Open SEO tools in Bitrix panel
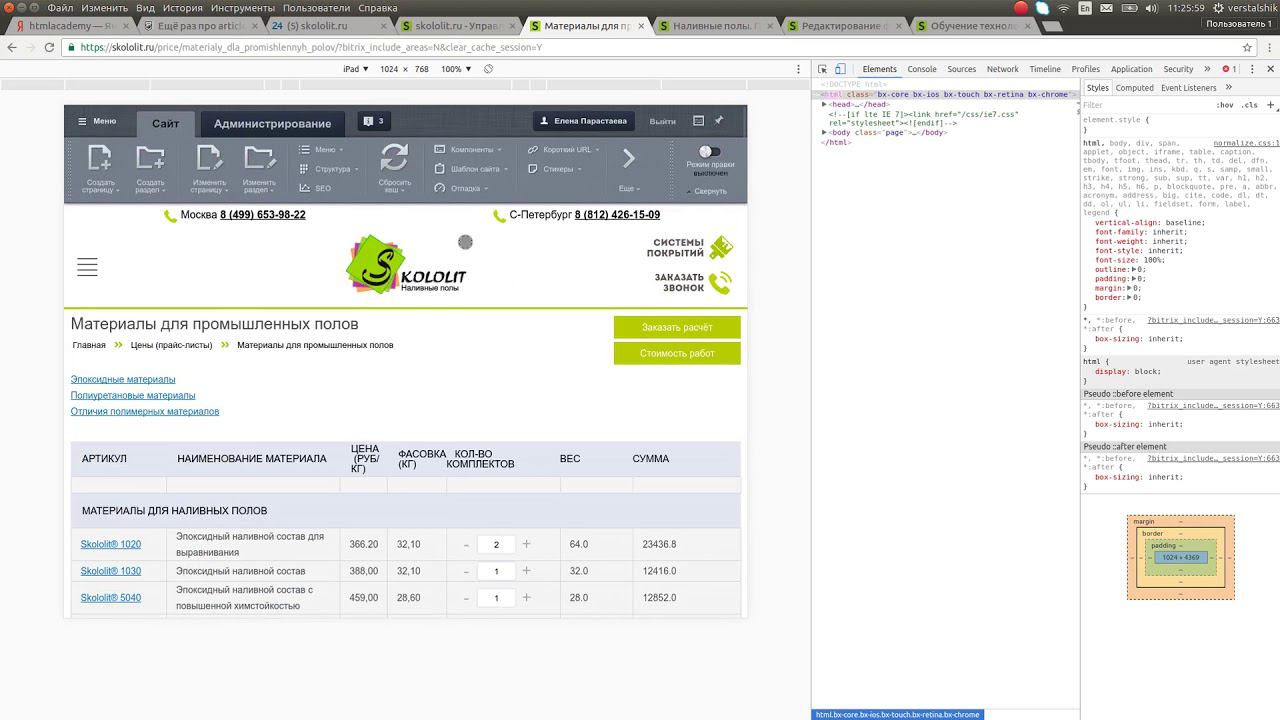Screen dimensions: 1280x720 [x=315, y=188]
